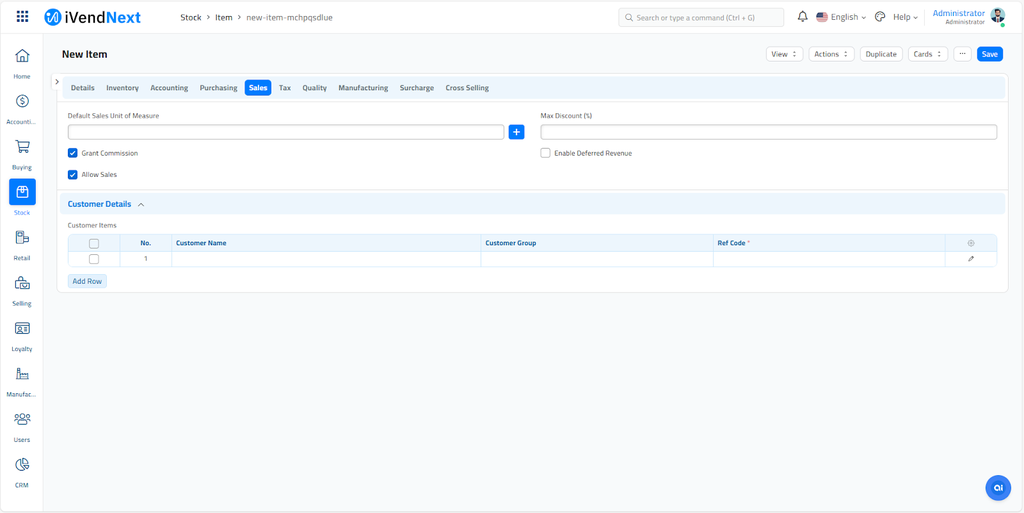Viewport: 1024px width, 513px height.
Task: Click the Administrator profile avatar
Action: [x=997, y=16]
